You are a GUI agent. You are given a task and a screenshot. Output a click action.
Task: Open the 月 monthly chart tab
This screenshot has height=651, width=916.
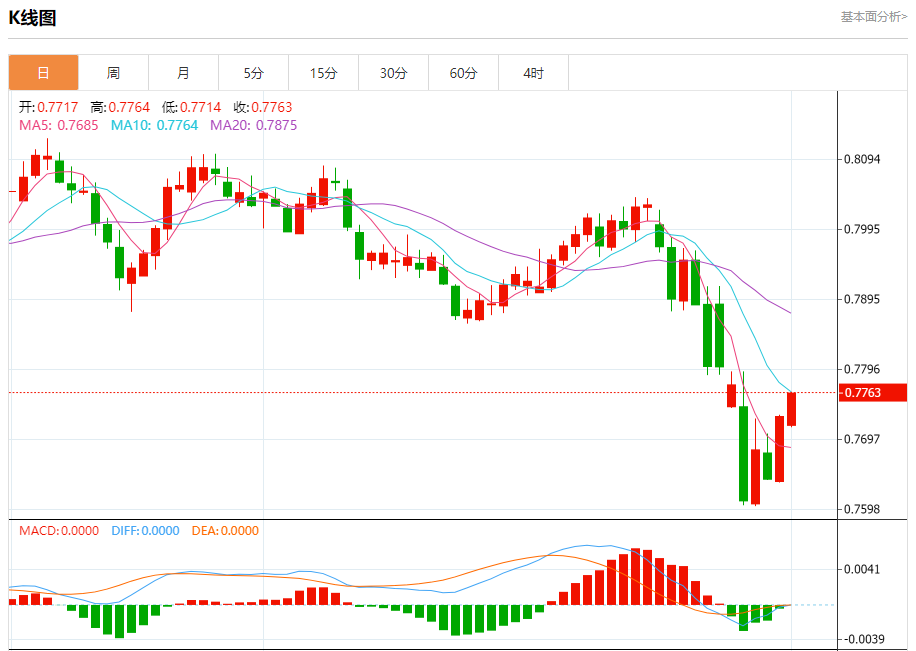coord(183,73)
